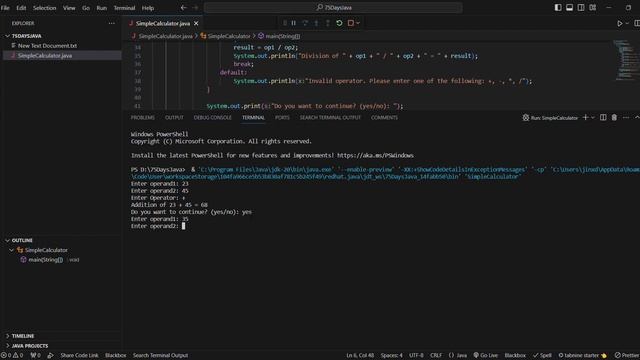Open the Go menu
This screenshot has height=360, width=640.
coord(86,8)
